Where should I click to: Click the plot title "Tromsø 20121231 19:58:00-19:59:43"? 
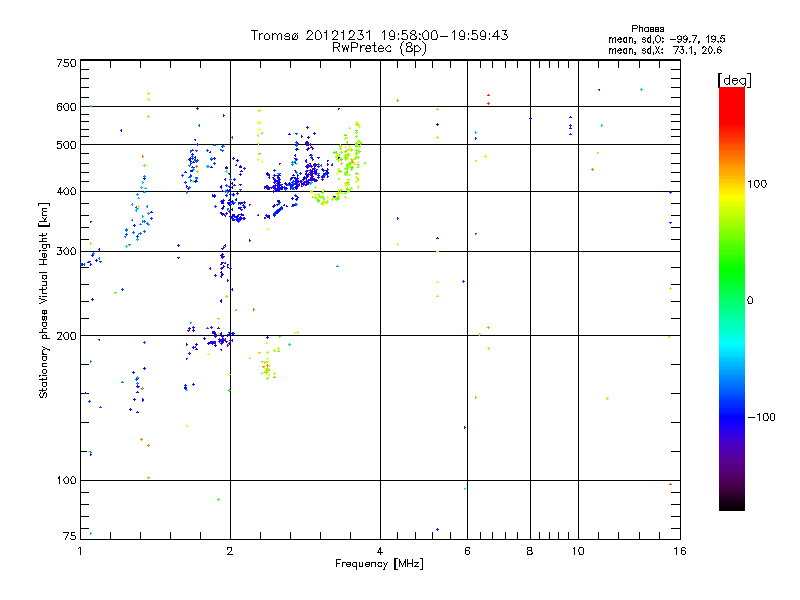379,35
